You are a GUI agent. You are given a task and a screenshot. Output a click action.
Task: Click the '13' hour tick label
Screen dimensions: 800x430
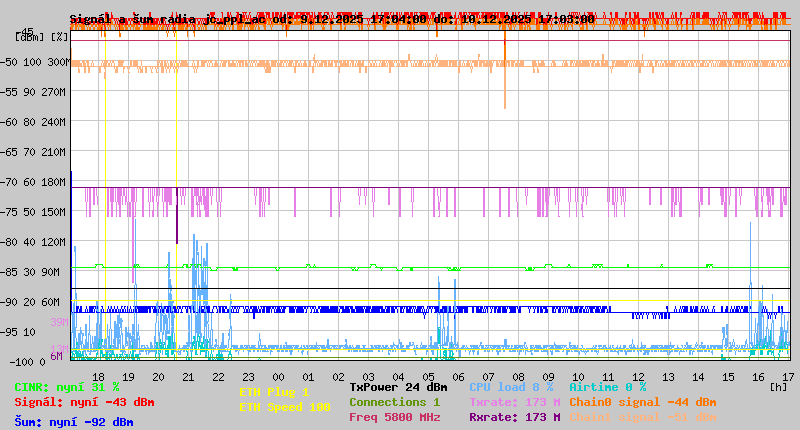(668, 377)
